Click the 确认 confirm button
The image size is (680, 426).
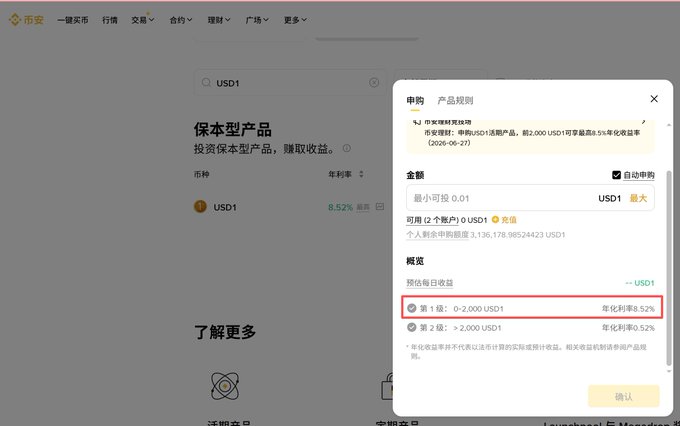pyautogui.click(x=624, y=396)
